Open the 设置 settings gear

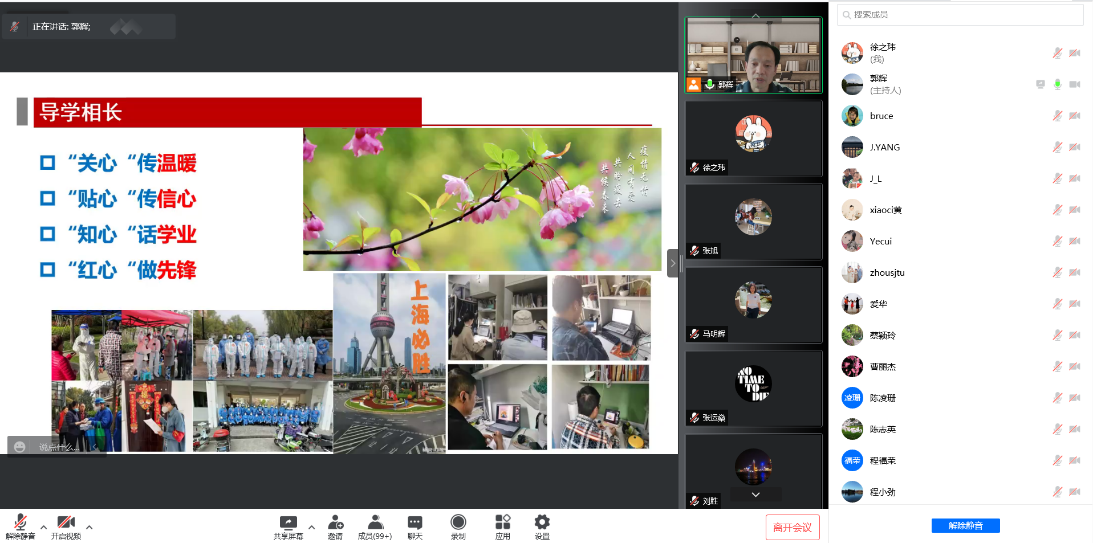tap(541, 524)
